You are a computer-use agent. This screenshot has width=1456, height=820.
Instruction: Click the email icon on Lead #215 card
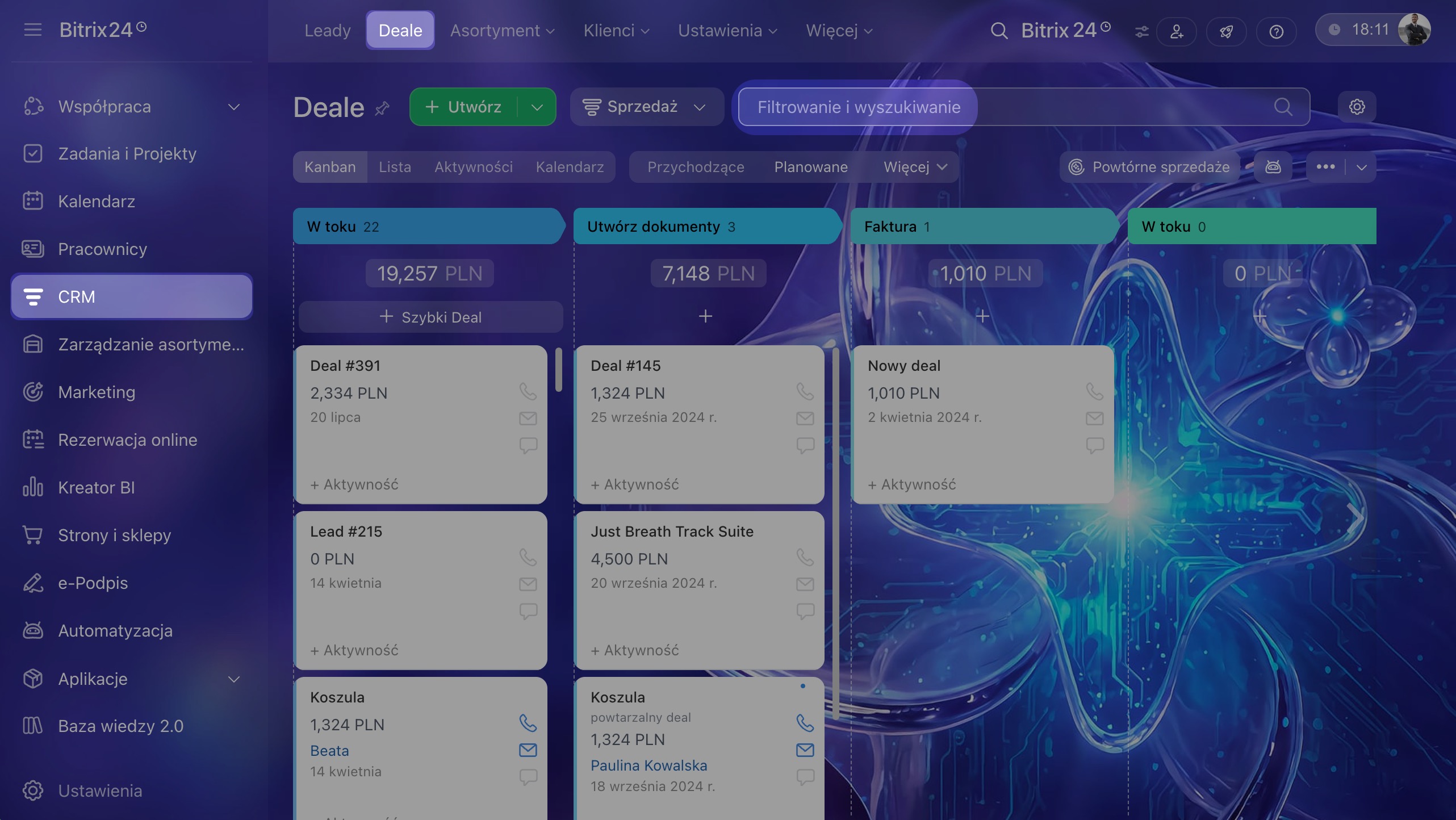528,584
